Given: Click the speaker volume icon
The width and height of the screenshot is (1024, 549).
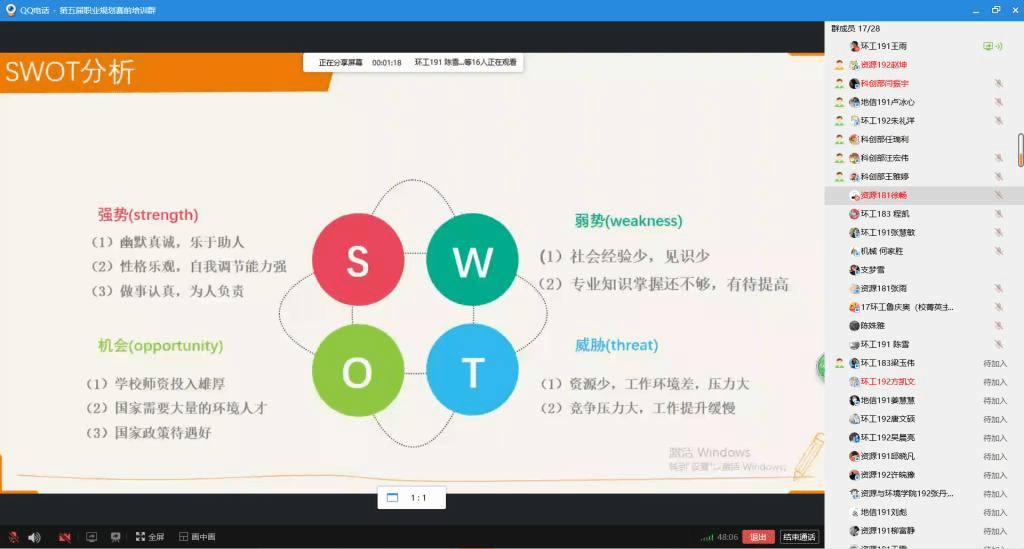Looking at the screenshot, I should tap(34, 537).
